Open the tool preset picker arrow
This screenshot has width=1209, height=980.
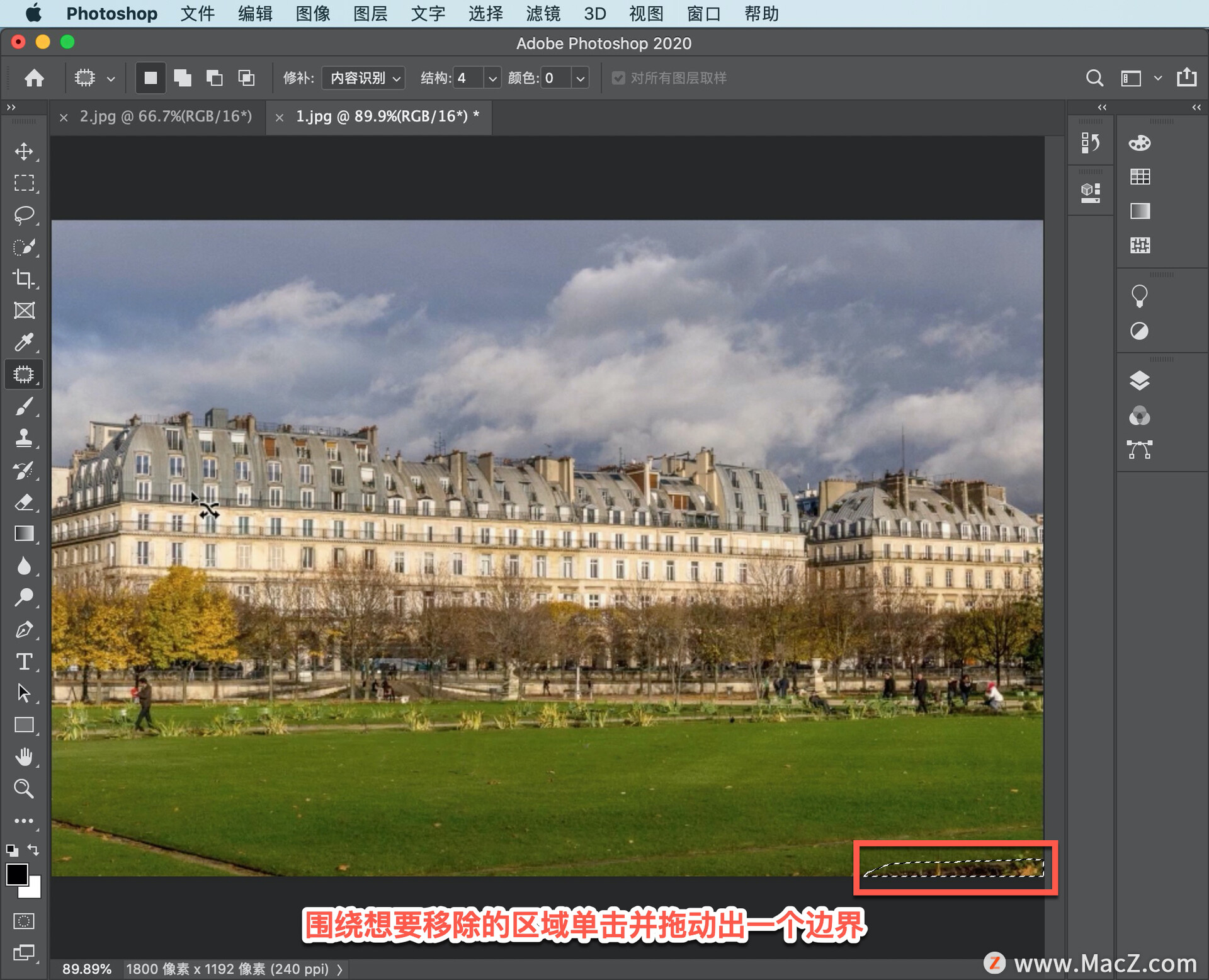[110, 79]
